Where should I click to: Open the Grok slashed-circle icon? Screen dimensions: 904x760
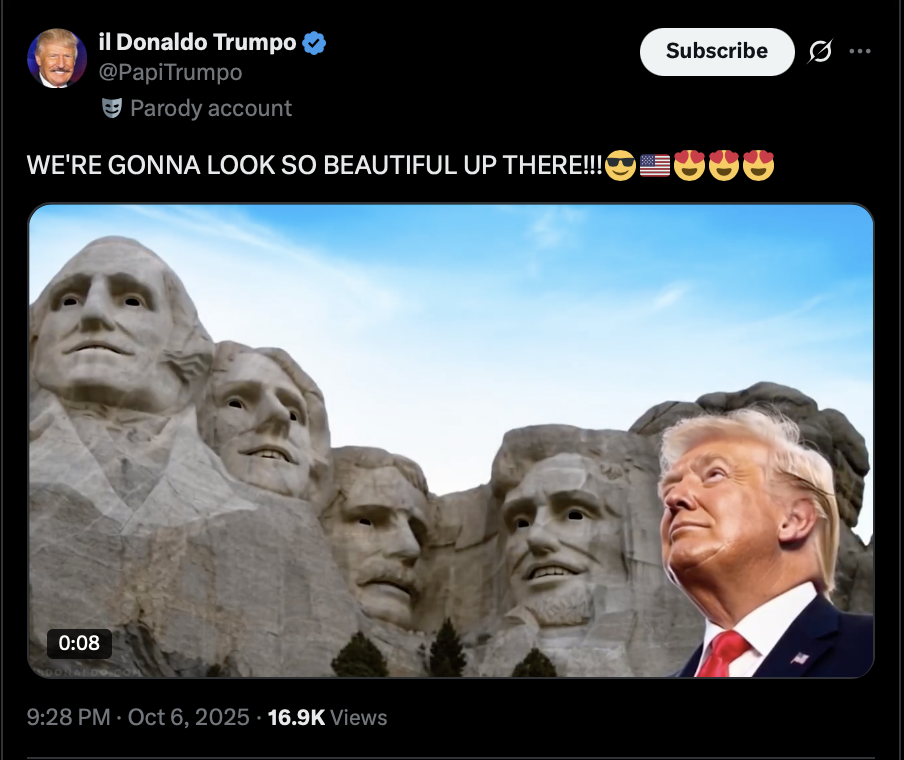point(820,51)
